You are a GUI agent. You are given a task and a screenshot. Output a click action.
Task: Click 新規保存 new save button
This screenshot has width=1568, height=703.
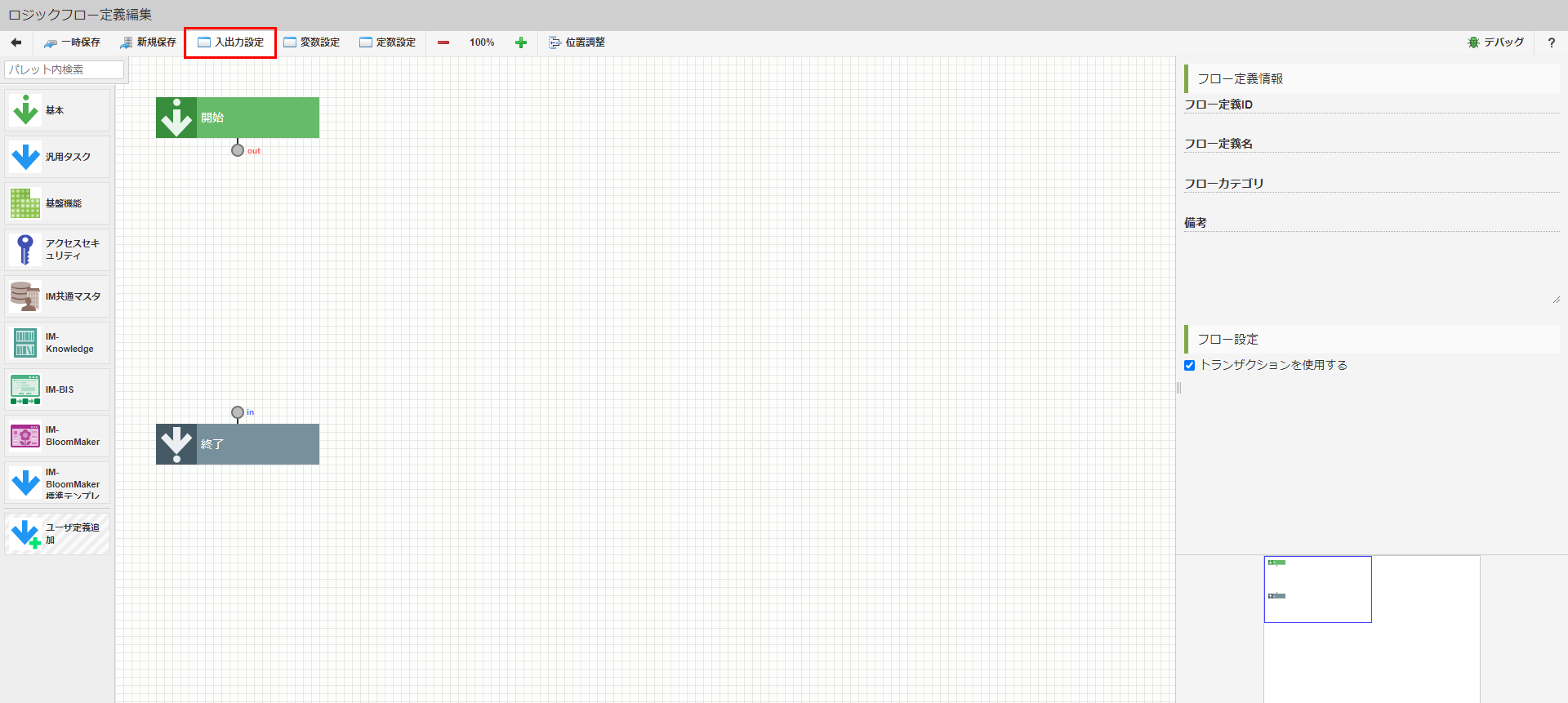[x=148, y=42]
